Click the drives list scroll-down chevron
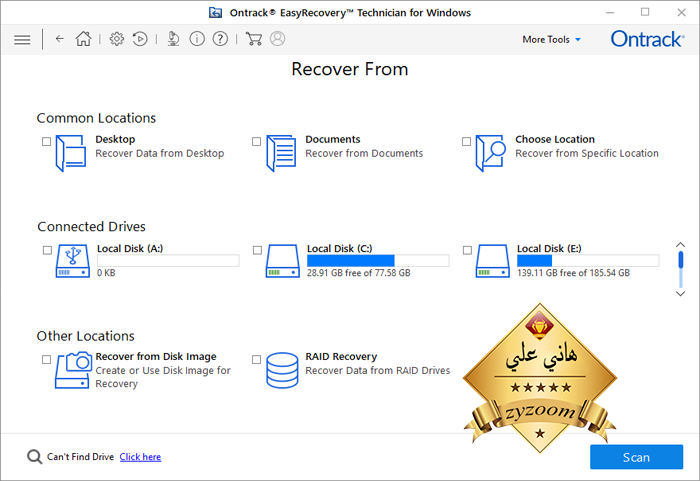The image size is (700, 481). (680, 293)
